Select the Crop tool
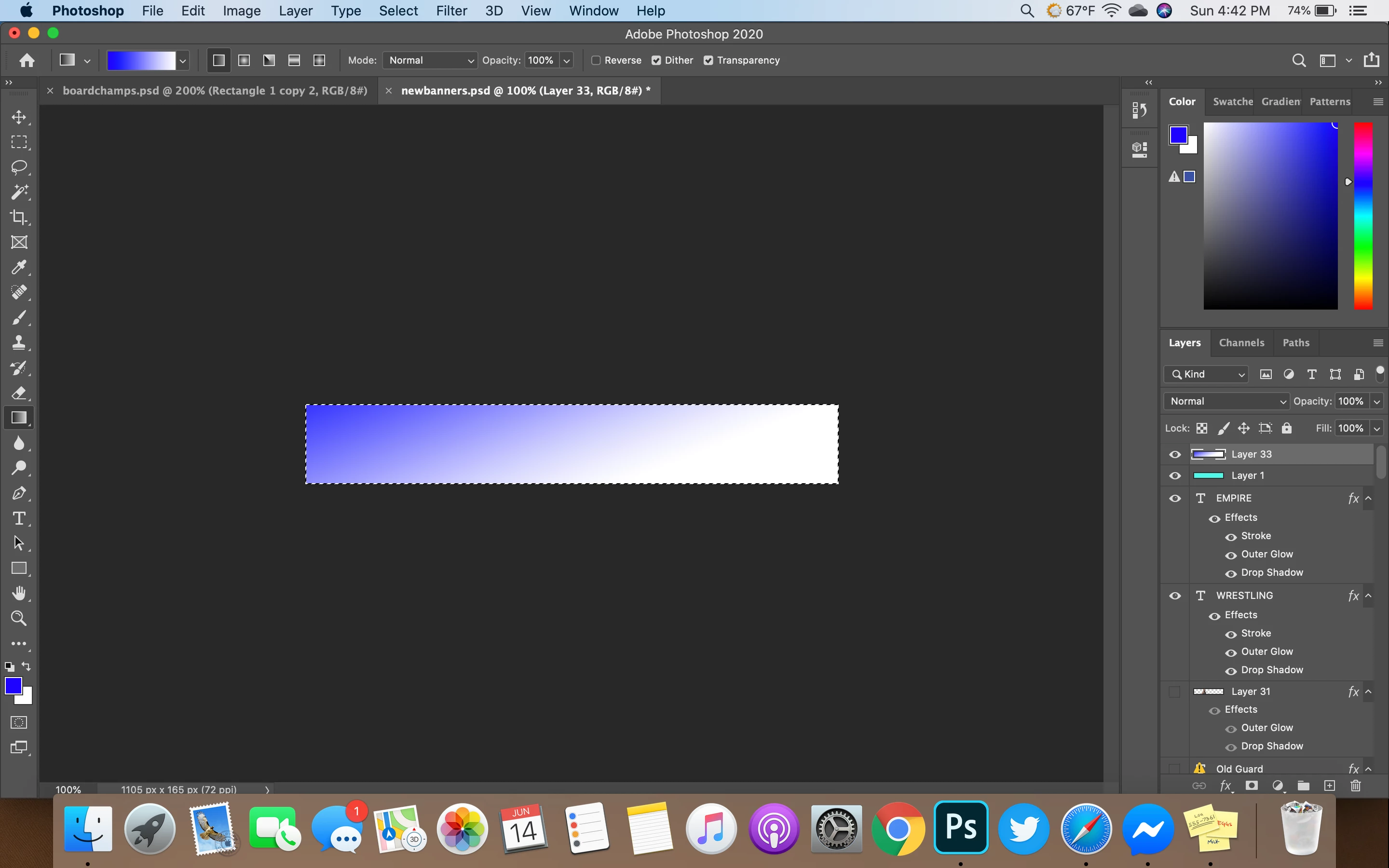1389x868 pixels. tap(19, 217)
